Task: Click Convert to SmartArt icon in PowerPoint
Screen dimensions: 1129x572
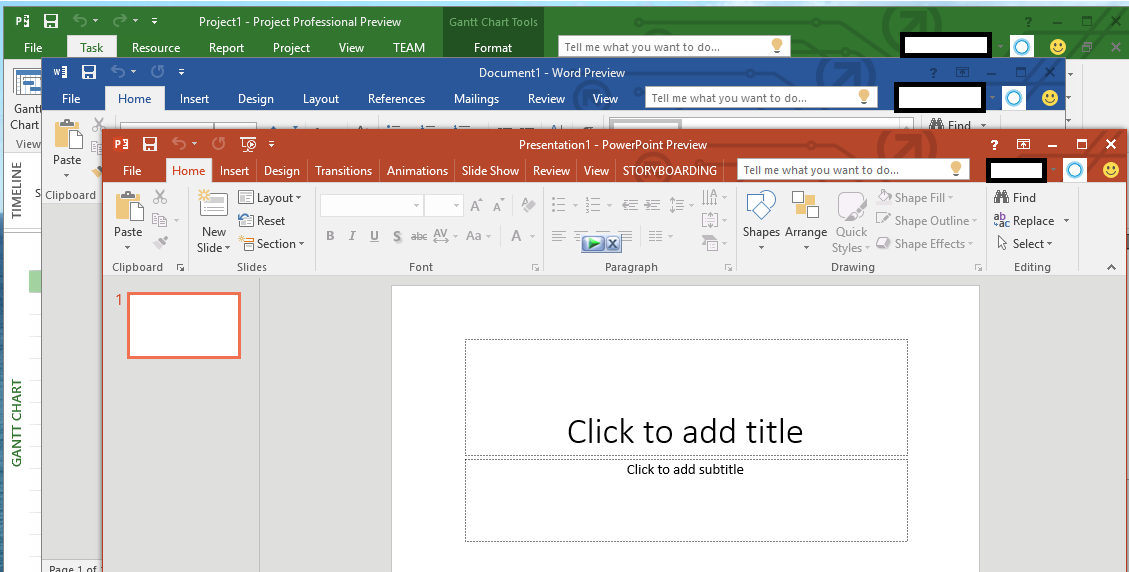Action: click(x=714, y=243)
